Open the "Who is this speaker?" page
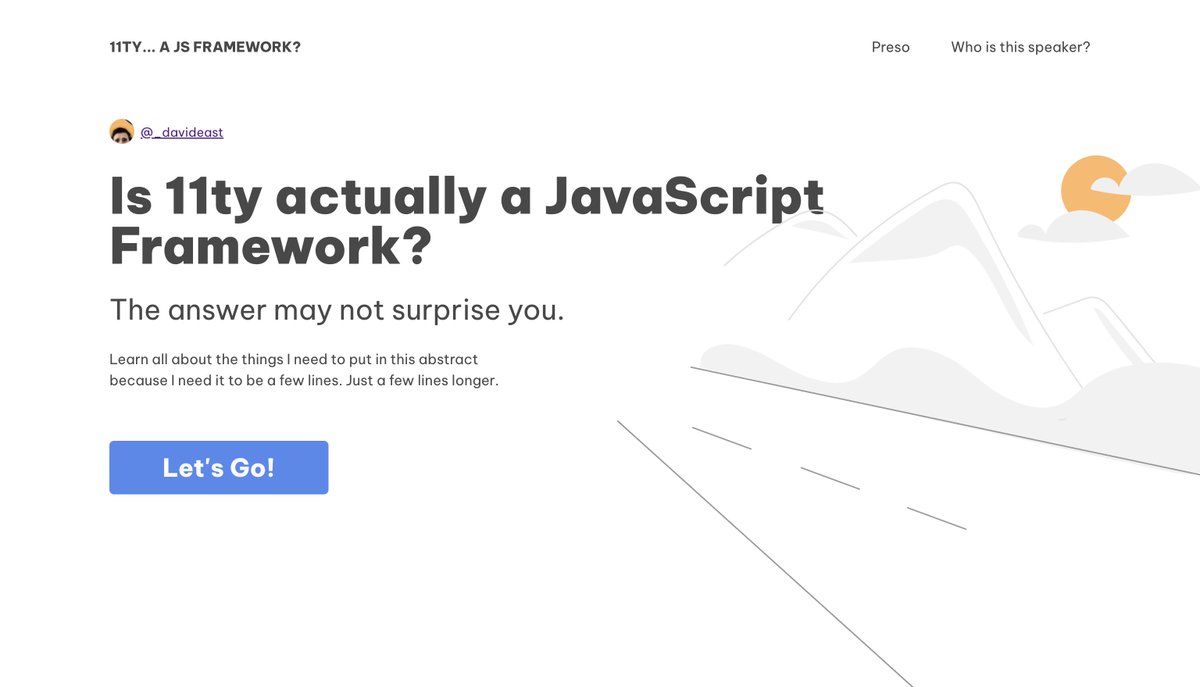This screenshot has height=687, width=1200. coord(1020,47)
